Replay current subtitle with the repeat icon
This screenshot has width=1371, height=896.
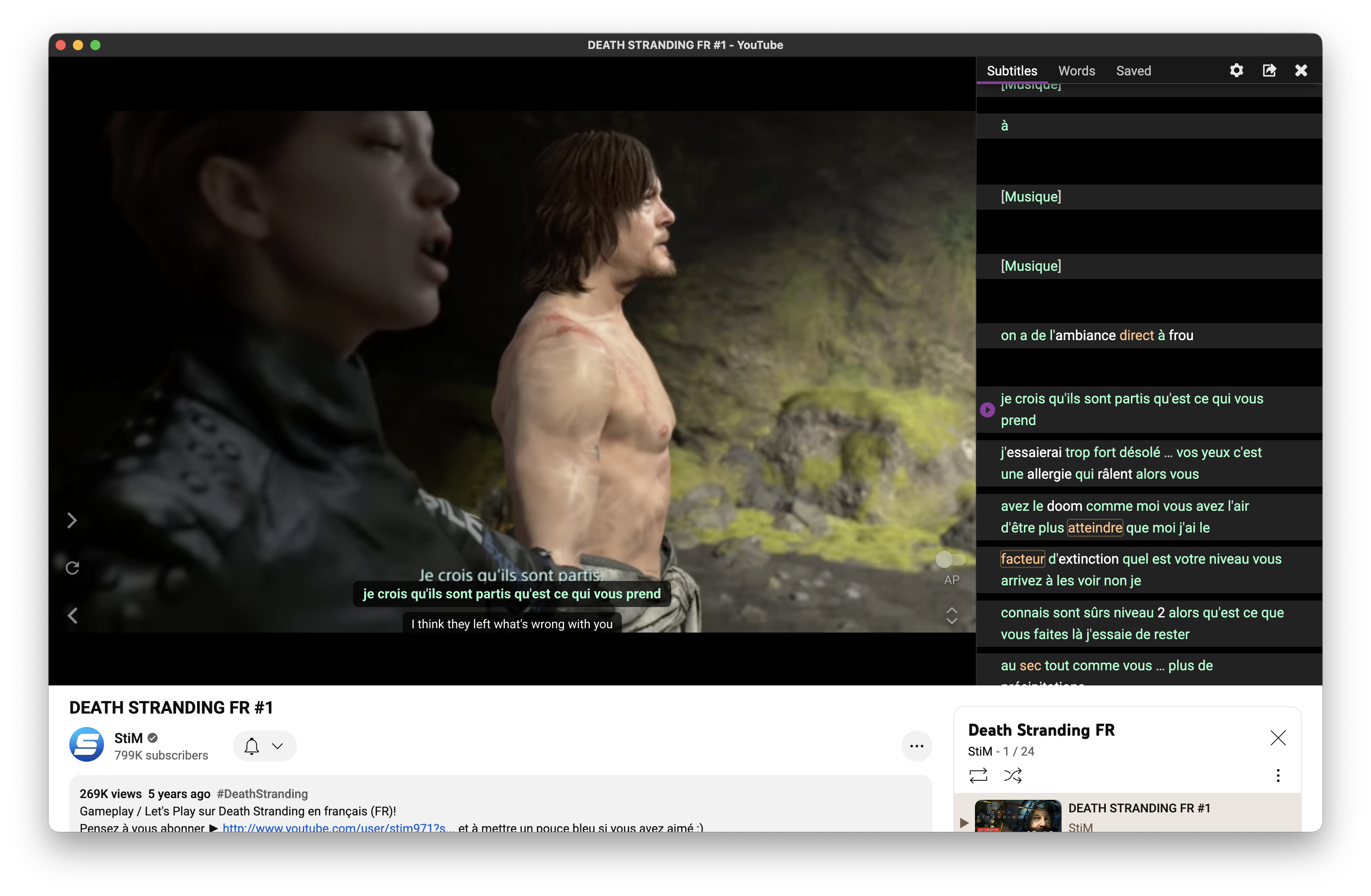click(x=72, y=568)
